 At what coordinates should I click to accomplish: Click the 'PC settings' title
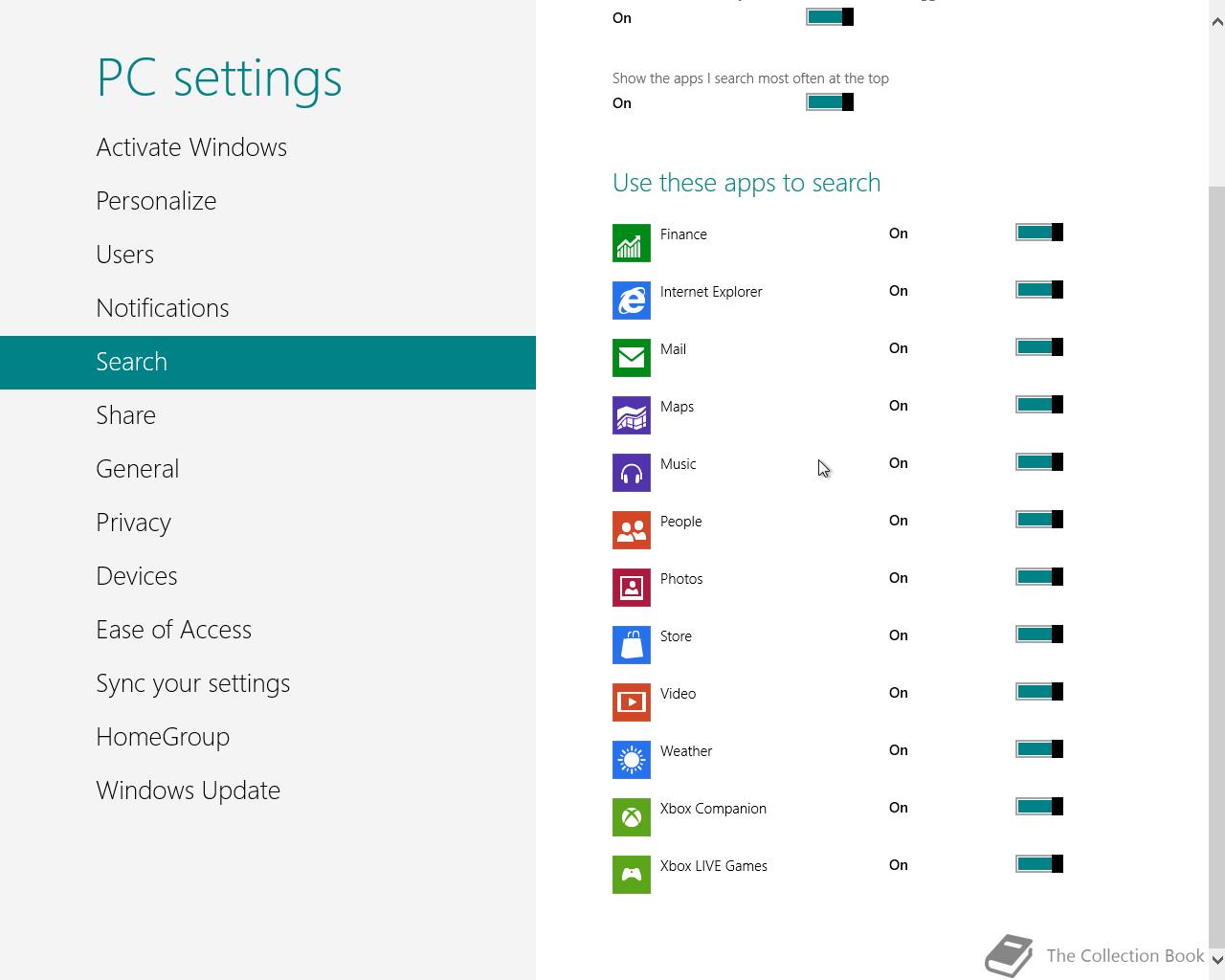point(219,78)
